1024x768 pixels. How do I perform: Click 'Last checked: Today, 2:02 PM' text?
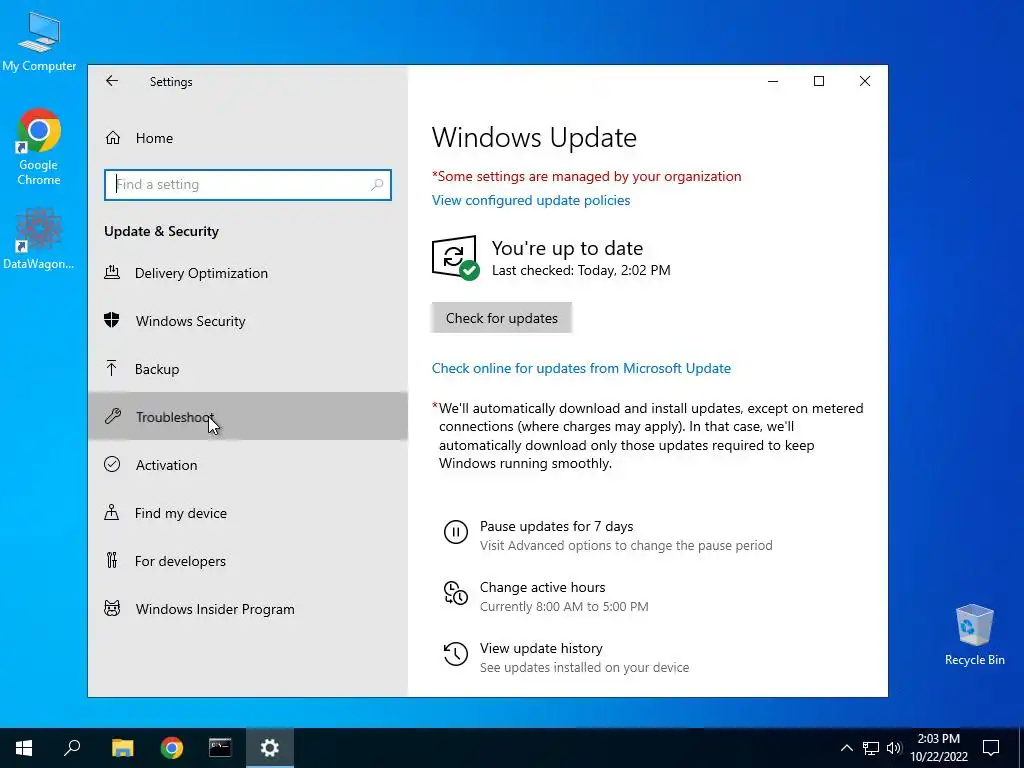(x=581, y=270)
